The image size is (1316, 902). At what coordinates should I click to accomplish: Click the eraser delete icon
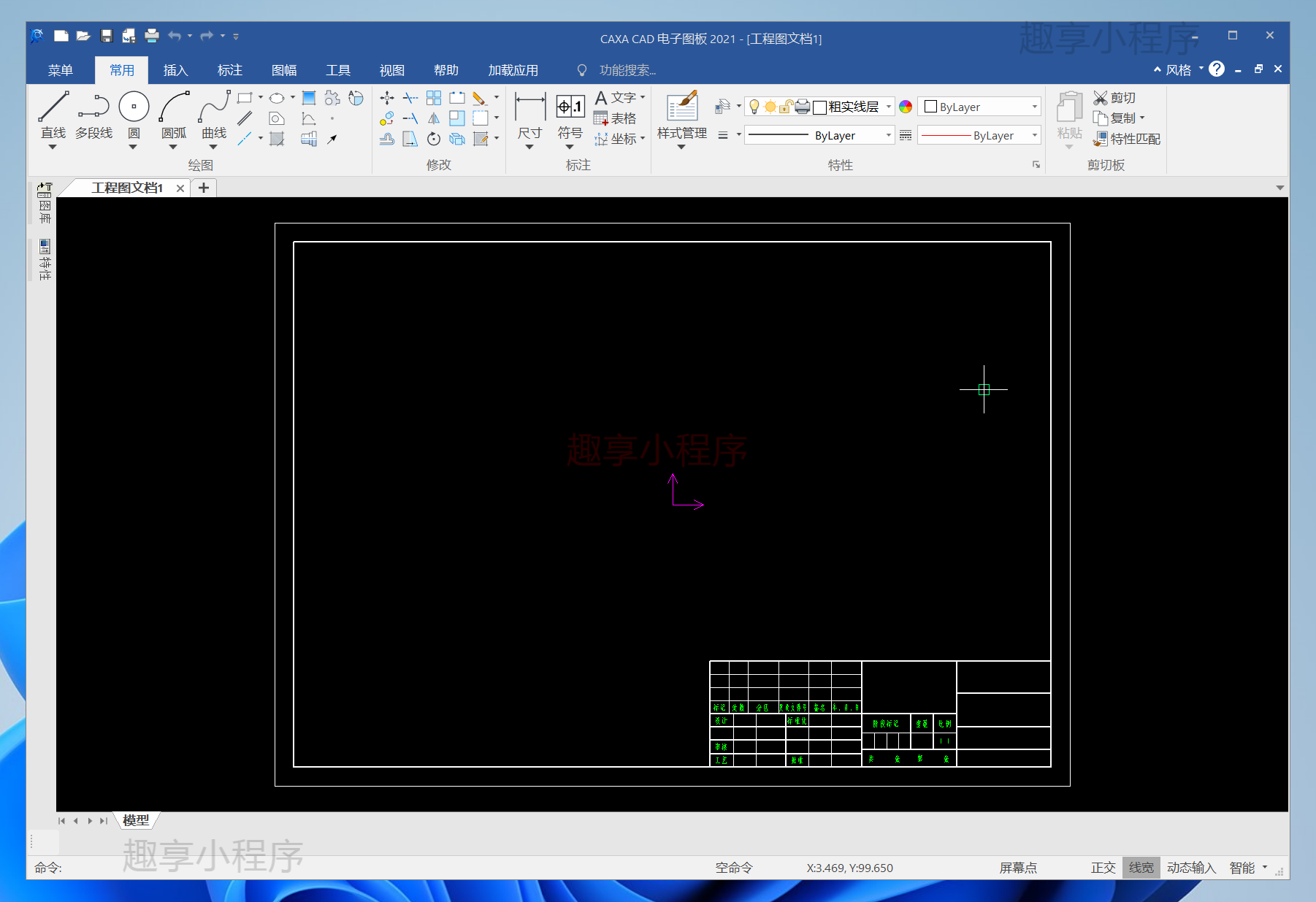(479, 97)
